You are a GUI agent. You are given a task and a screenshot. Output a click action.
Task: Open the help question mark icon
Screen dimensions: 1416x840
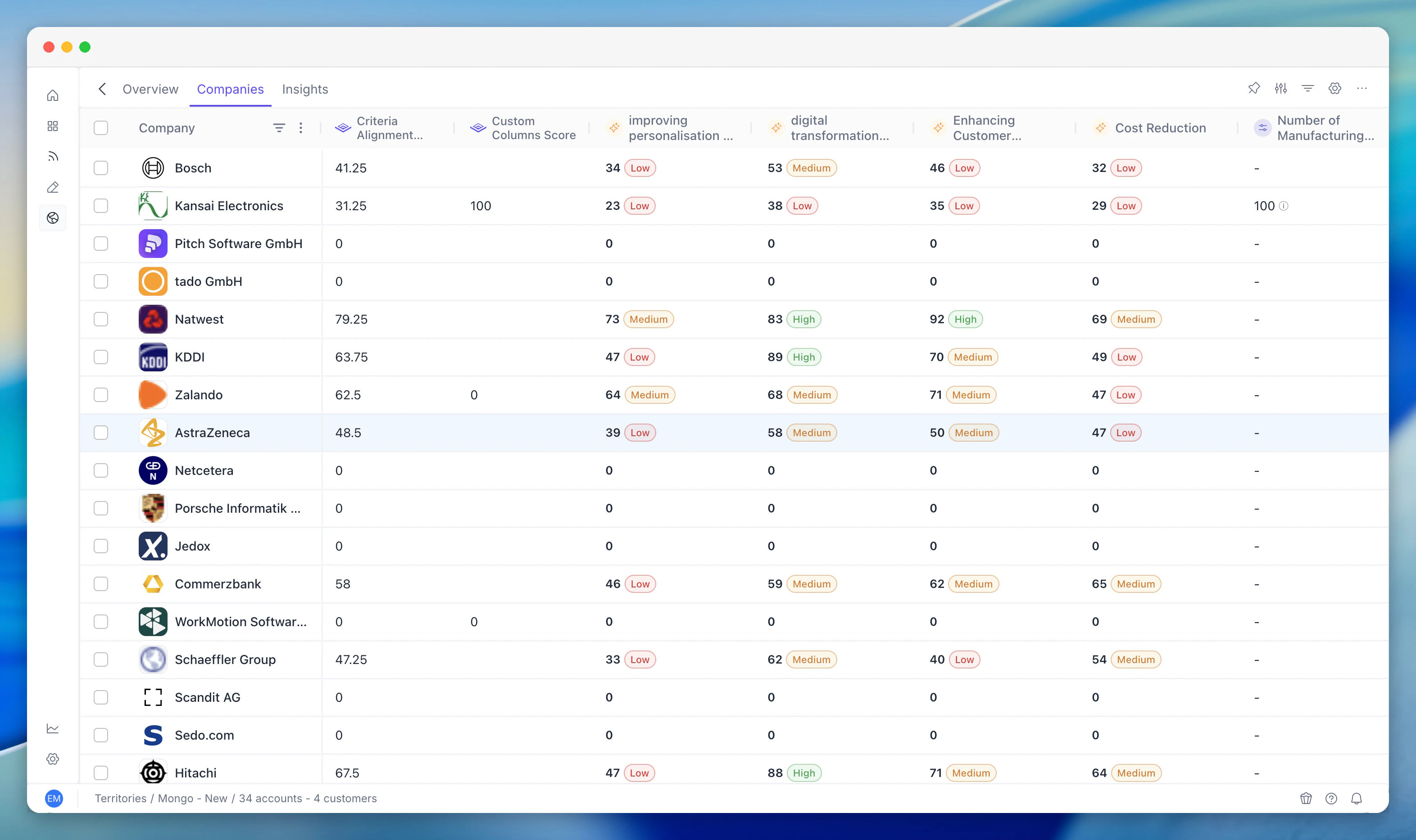point(1331,798)
